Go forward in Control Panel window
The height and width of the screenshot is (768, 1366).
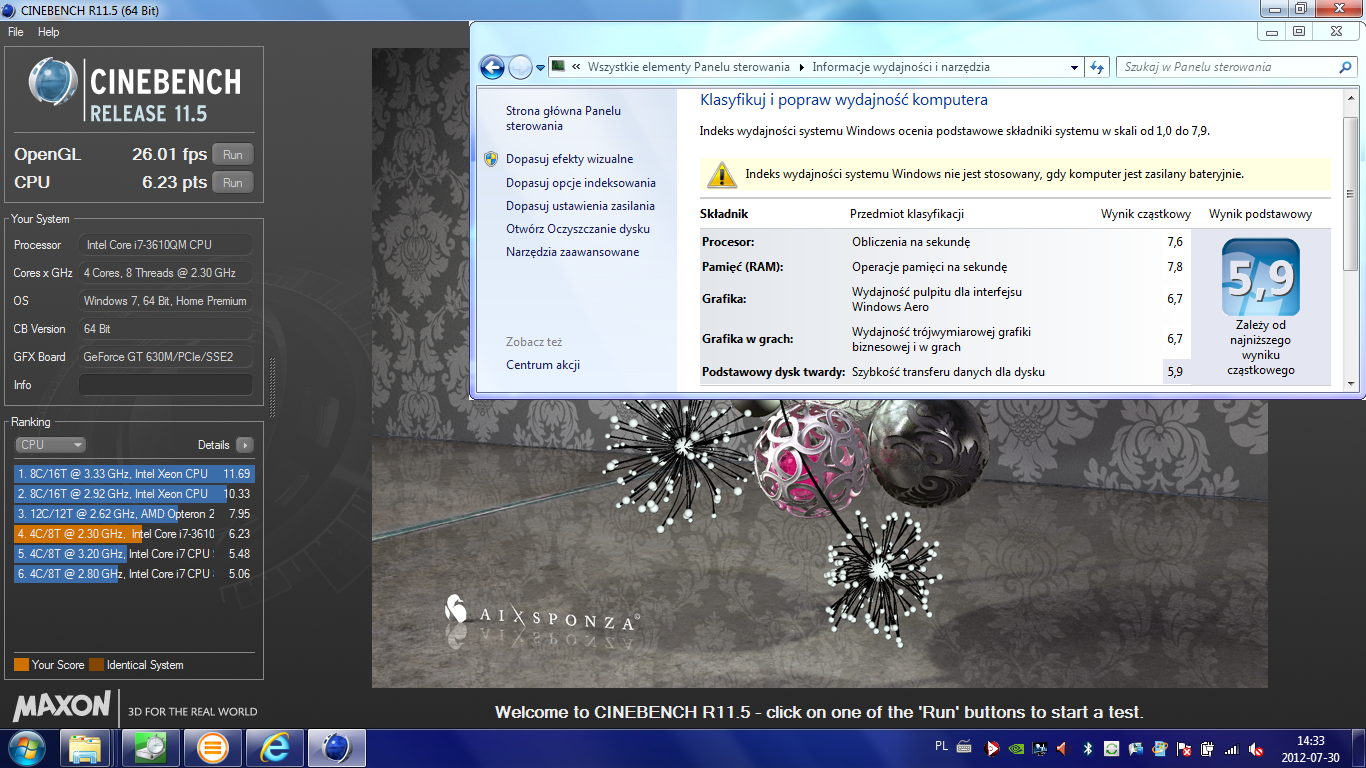pyautogui.click(x=521, y=67)
